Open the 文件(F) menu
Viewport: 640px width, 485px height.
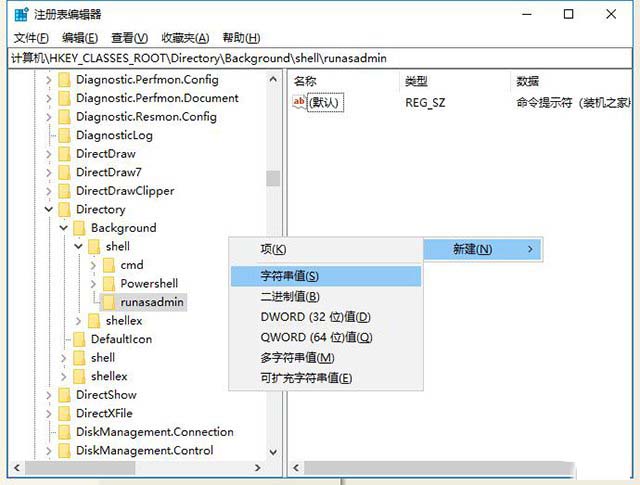coord(31,38)
